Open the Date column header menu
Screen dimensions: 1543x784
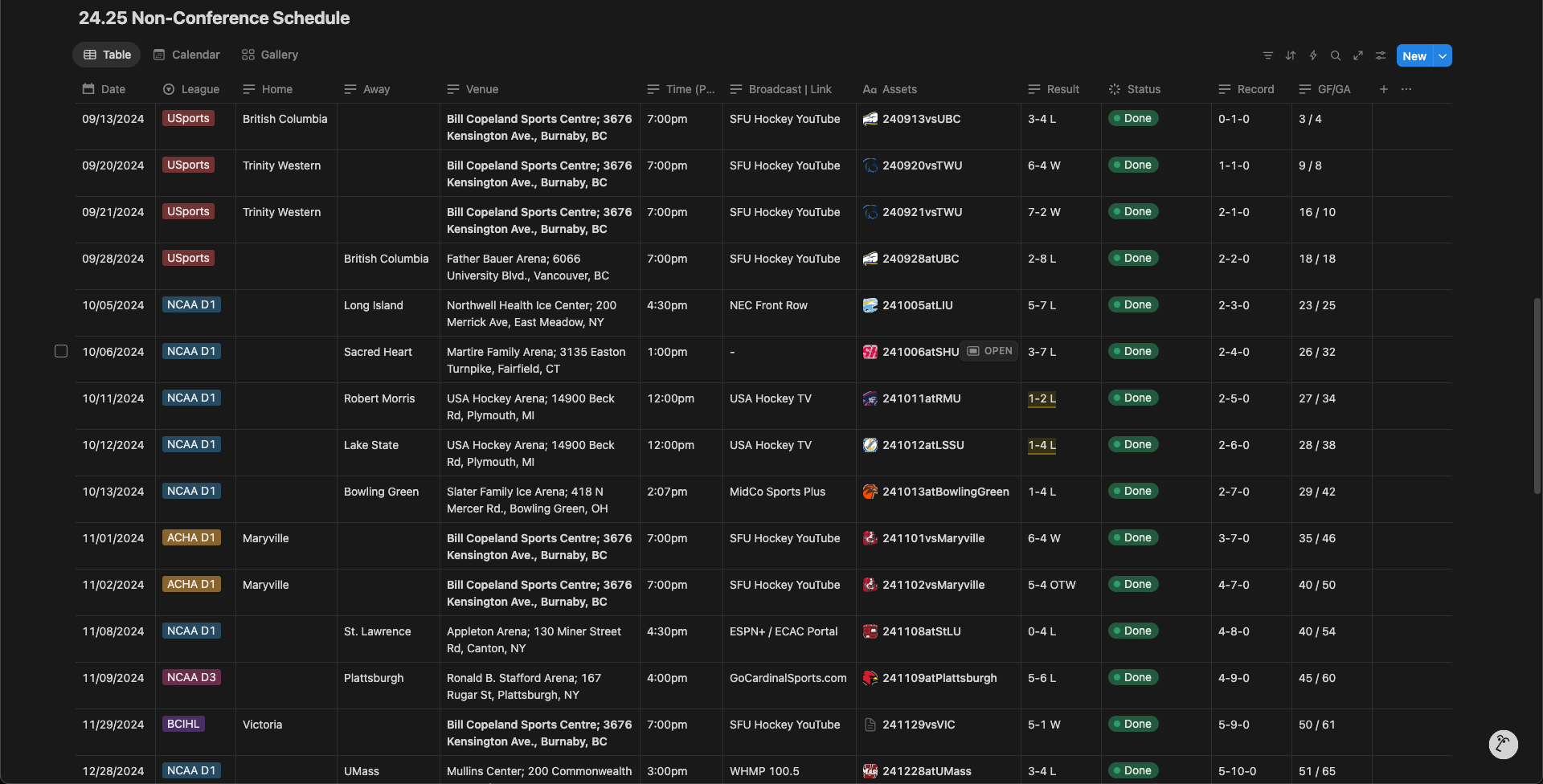point(115,89)
